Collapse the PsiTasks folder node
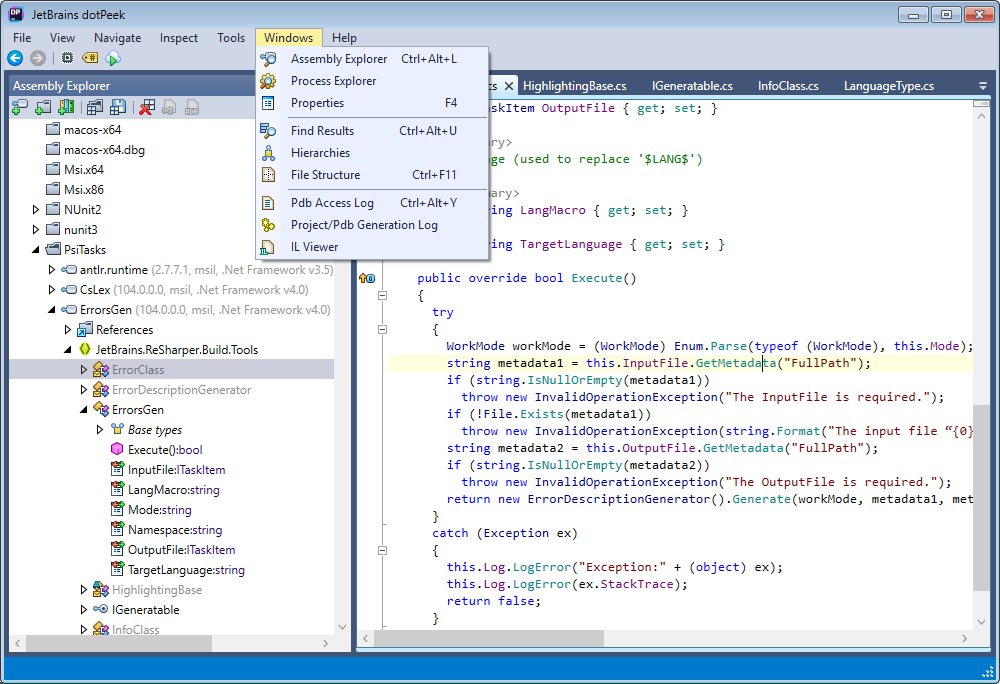The image size is (1000, 684). click(37, 250)
